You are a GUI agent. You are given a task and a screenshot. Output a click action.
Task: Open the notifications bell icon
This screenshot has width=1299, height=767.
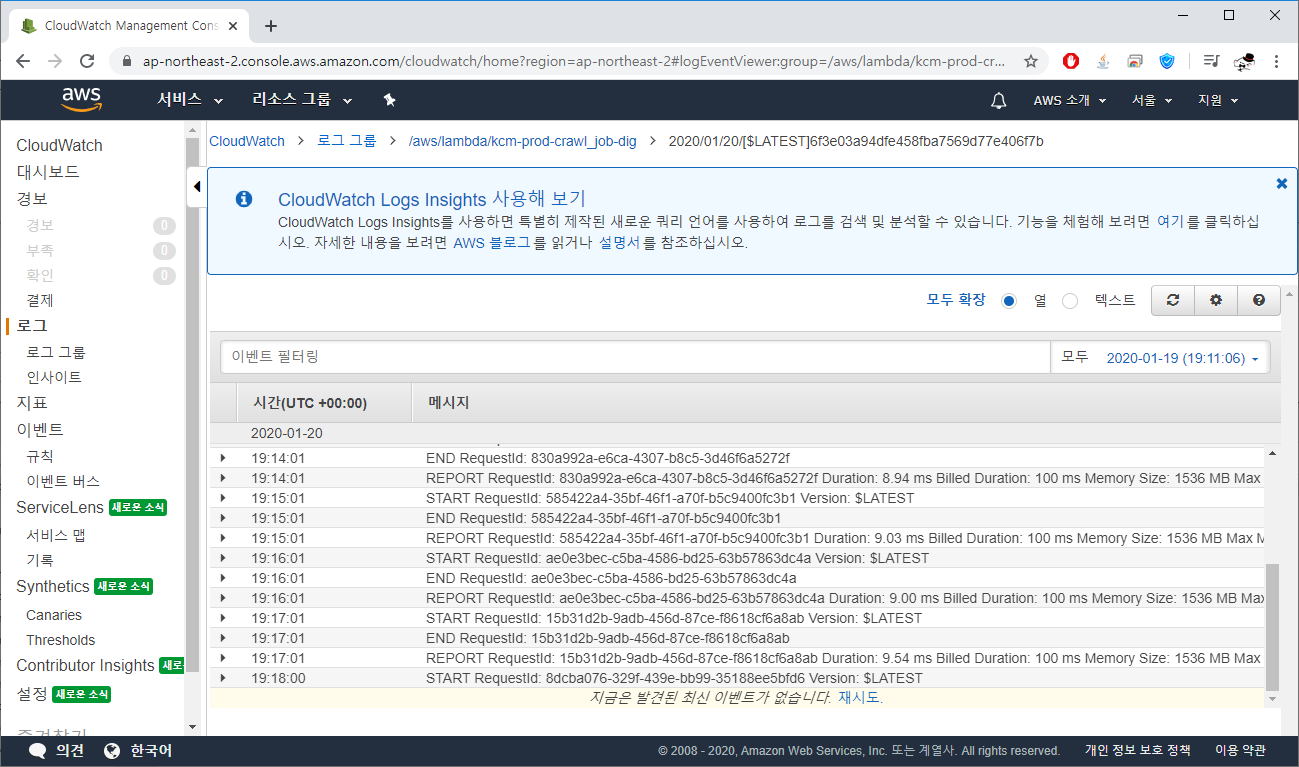(998, 100)
